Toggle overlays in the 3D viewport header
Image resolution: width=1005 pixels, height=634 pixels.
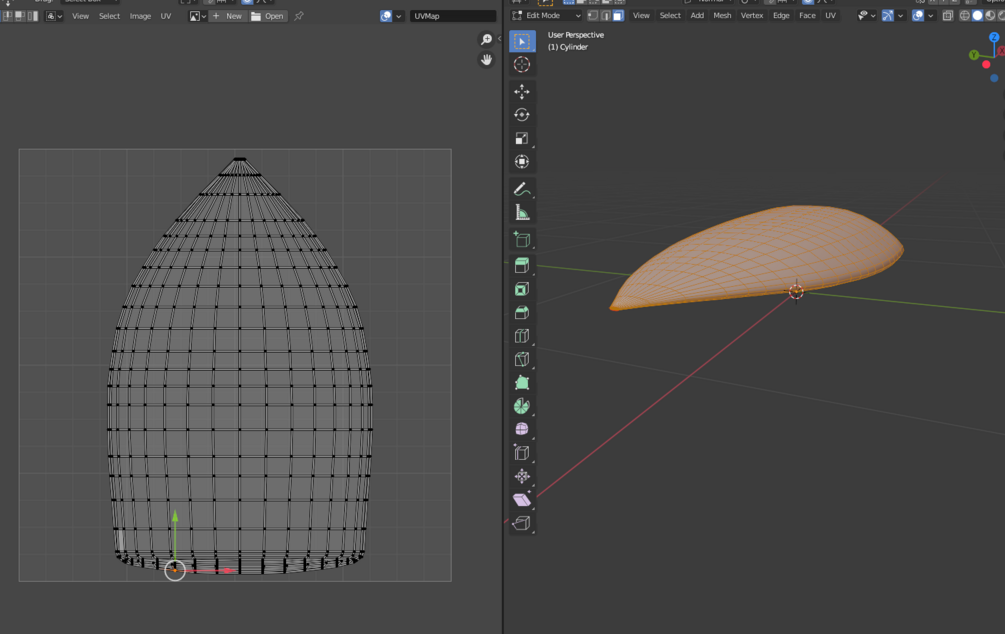pyautogui.click(x=918, y=15)
